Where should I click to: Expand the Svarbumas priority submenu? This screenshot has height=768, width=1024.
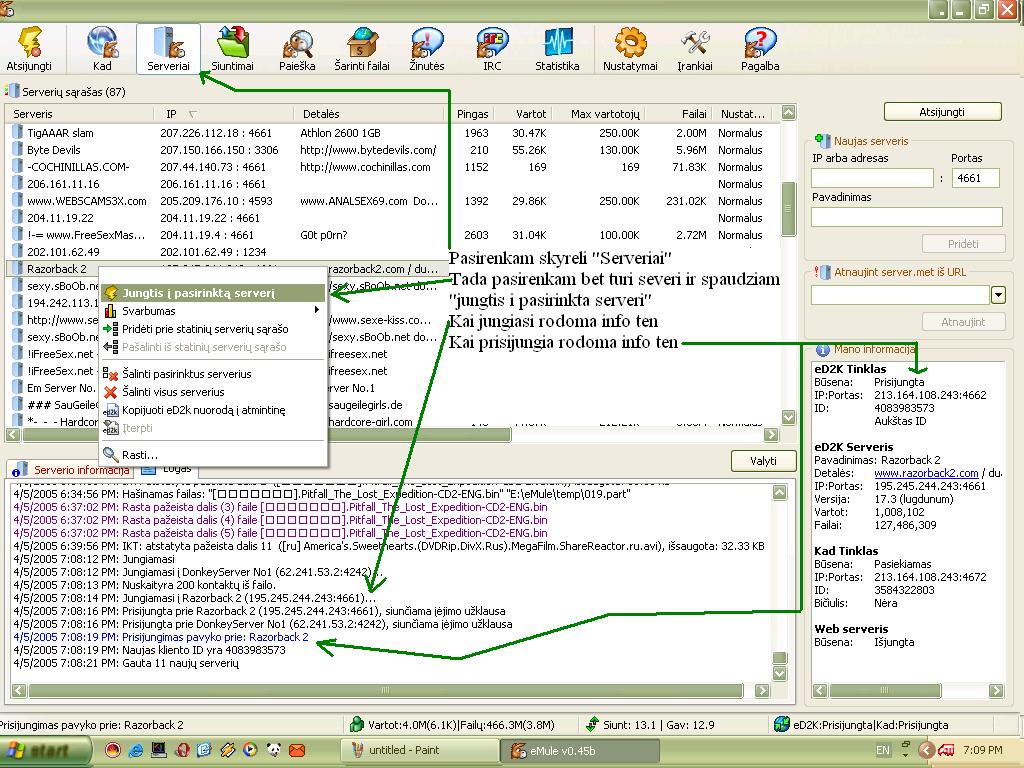212,311
